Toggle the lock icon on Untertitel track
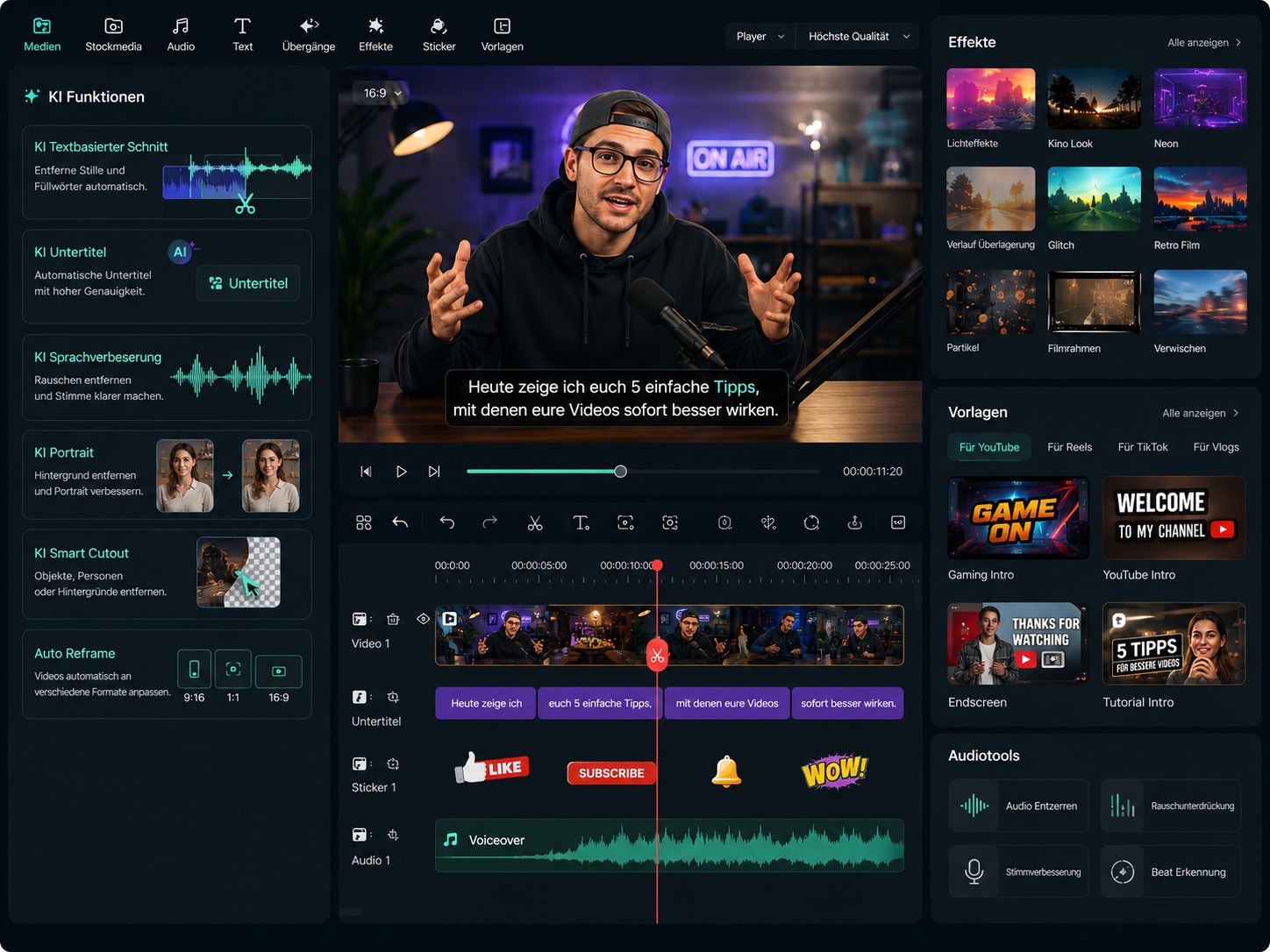 click(x=393, y=697)
